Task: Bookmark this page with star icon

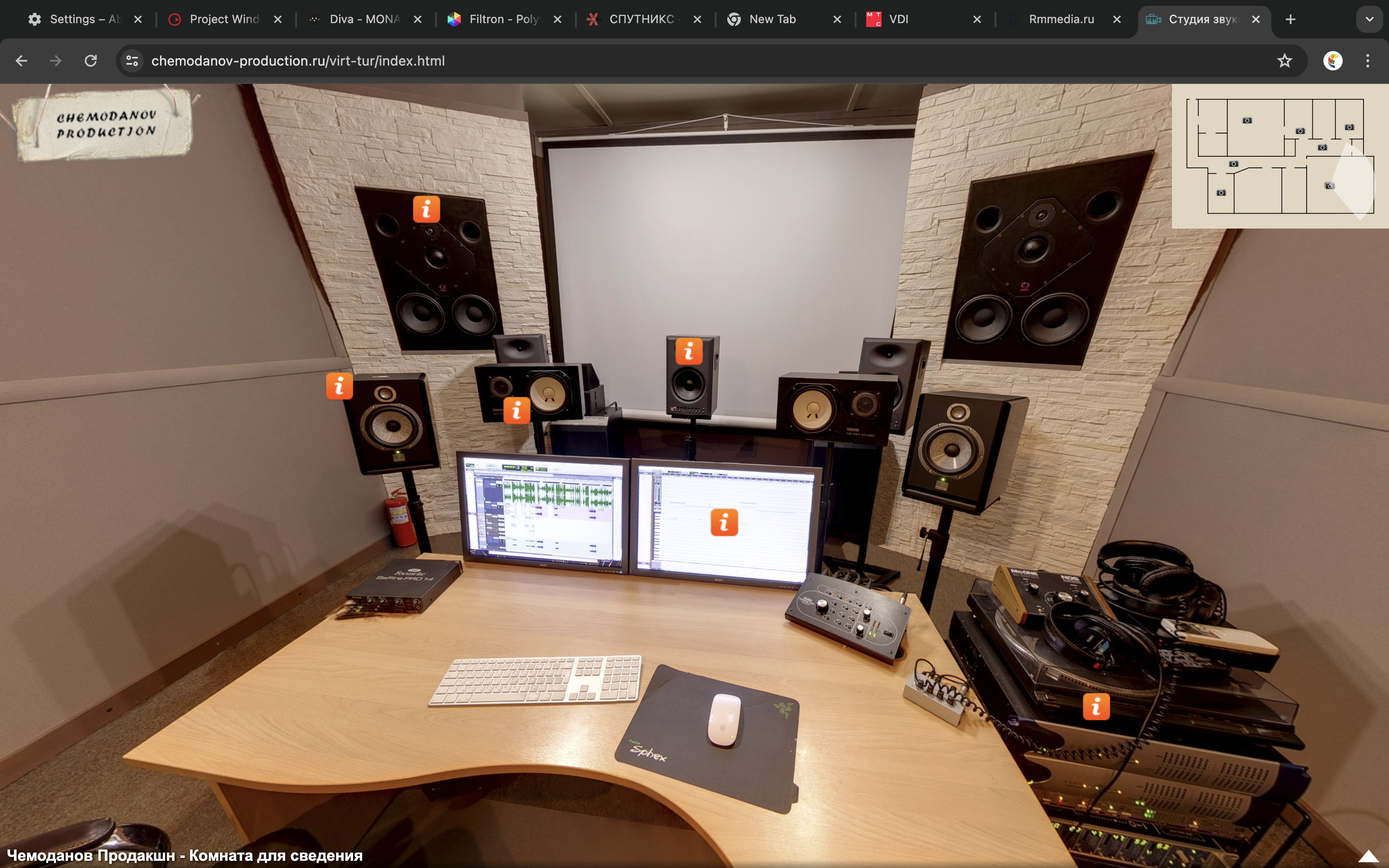Action: 1284,61
